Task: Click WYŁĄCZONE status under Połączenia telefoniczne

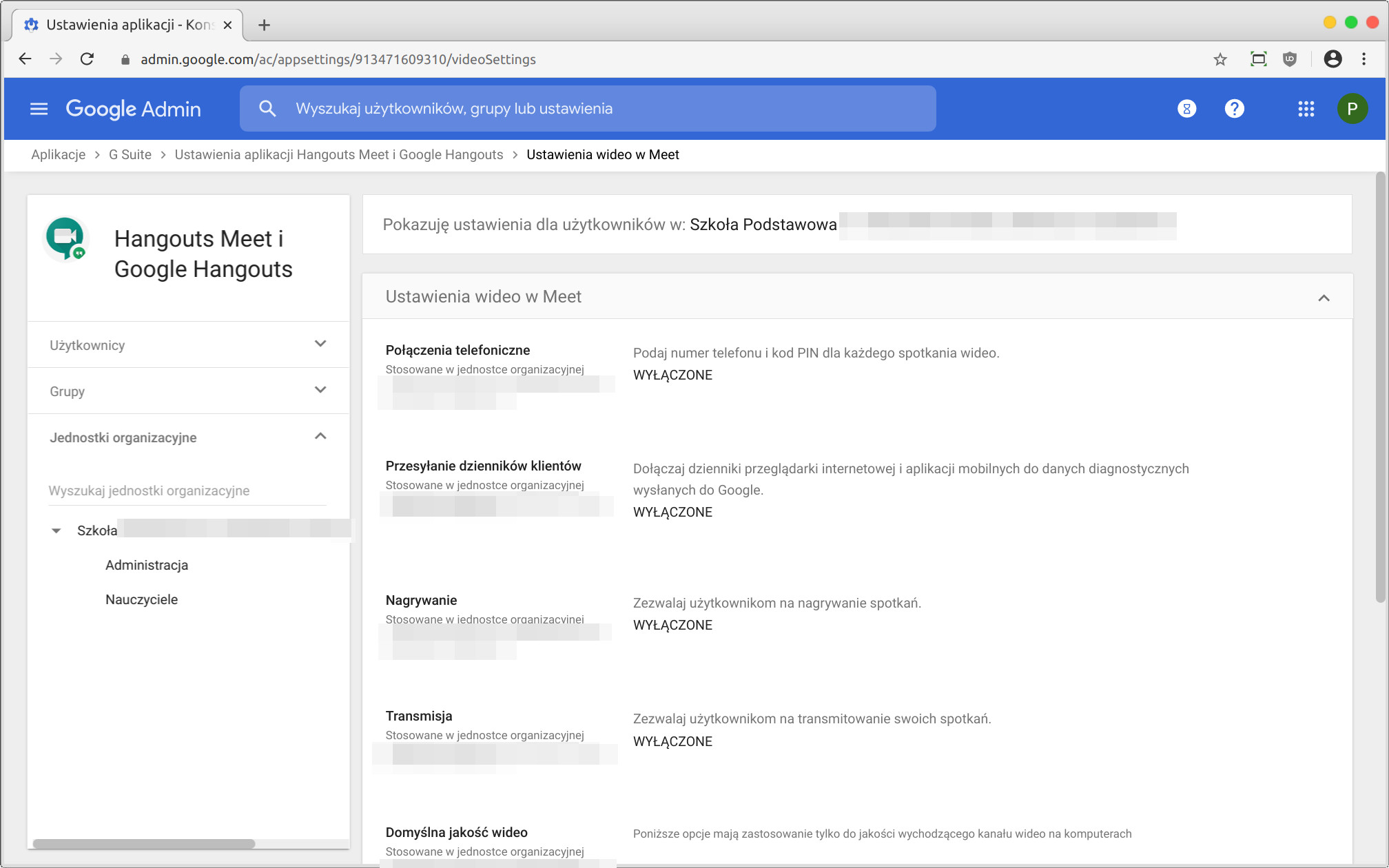Action: (673, 375)
